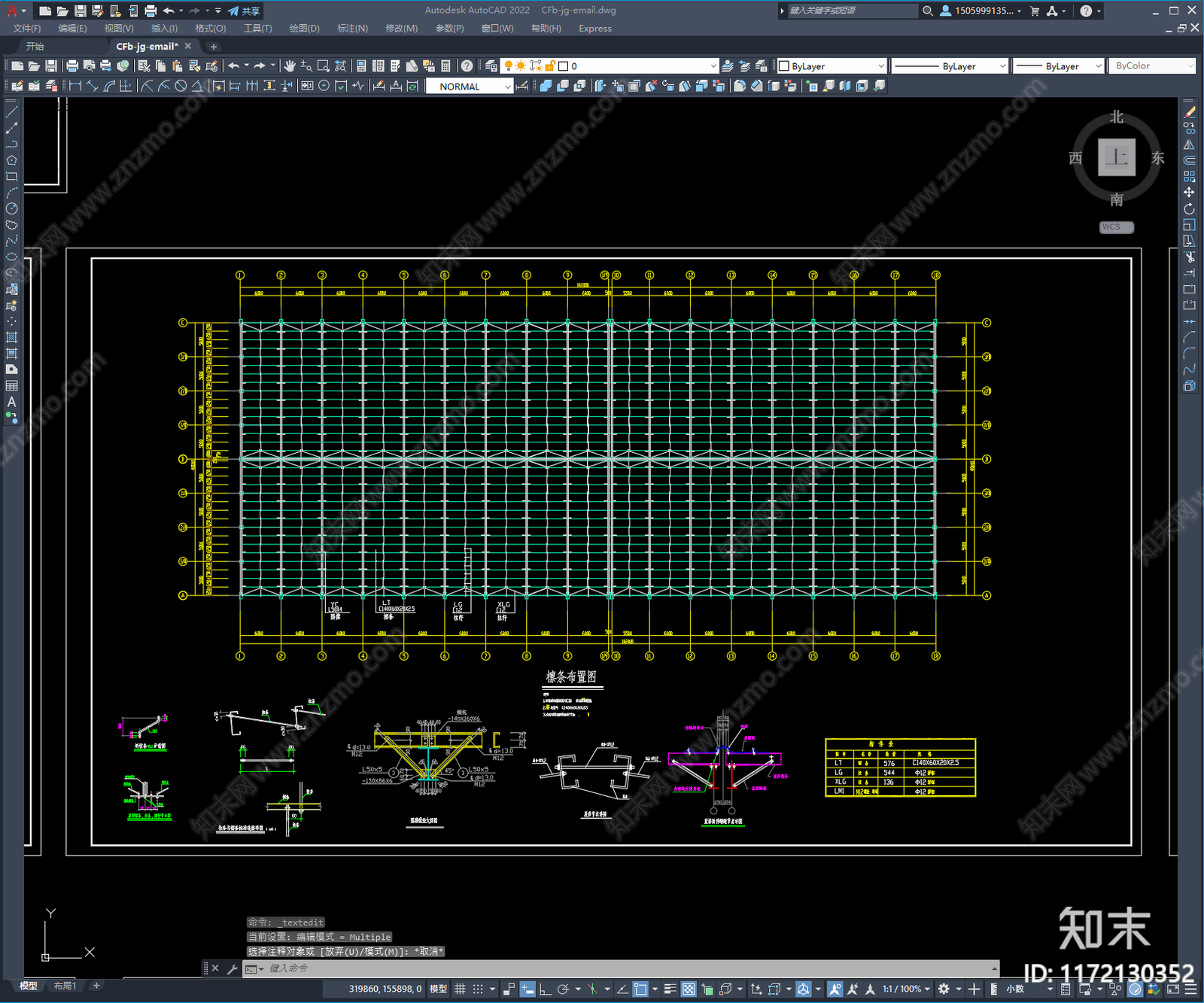Select the Pan hand tool
The image size is (1204, 1003).
tap(290, 66)
